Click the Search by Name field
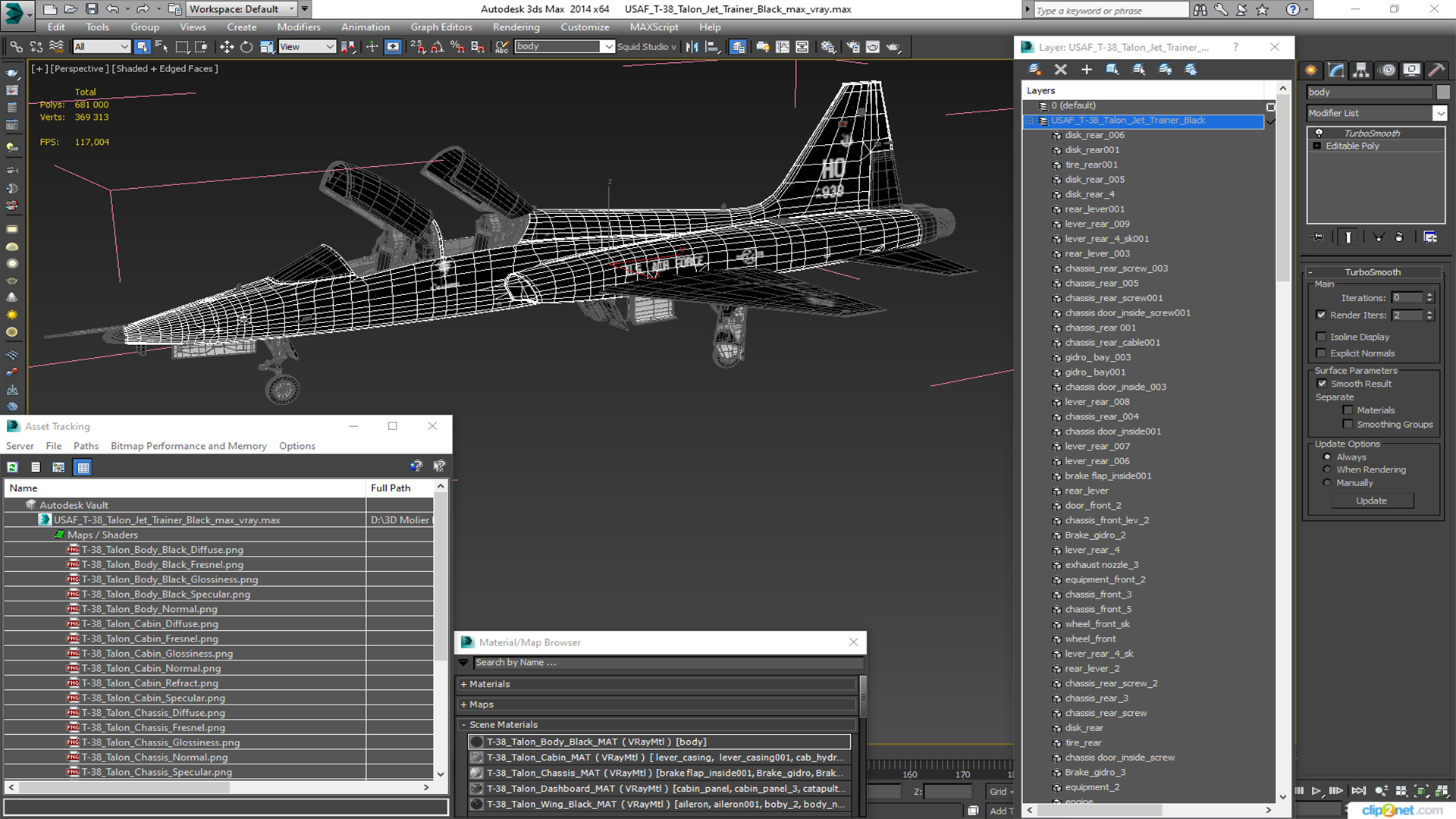The width and height of the screenshot is (1456, 819). (x=667, y=663)
